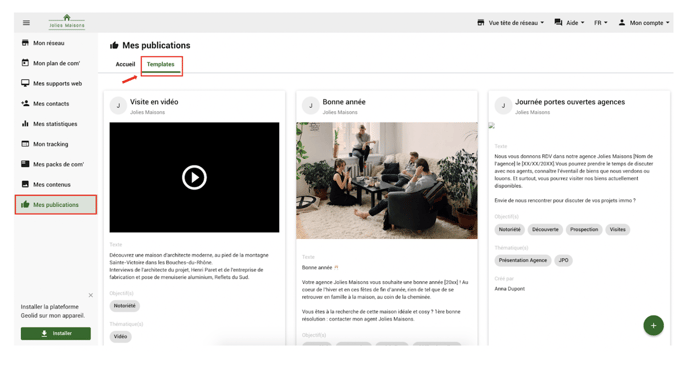Click the Installer la plateforme Geolid text
Viewport: 688px width, 366px height.
click(x=53, y=311)
